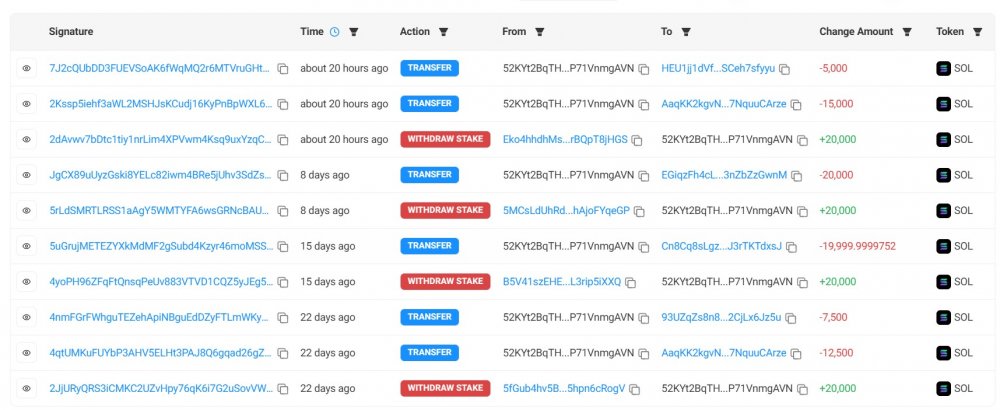Image resolution: width=1000 pixels, height=410 pixels.
Task: Copy signature starting with 7J2cQUbDD3
Action: coord(283,69)
